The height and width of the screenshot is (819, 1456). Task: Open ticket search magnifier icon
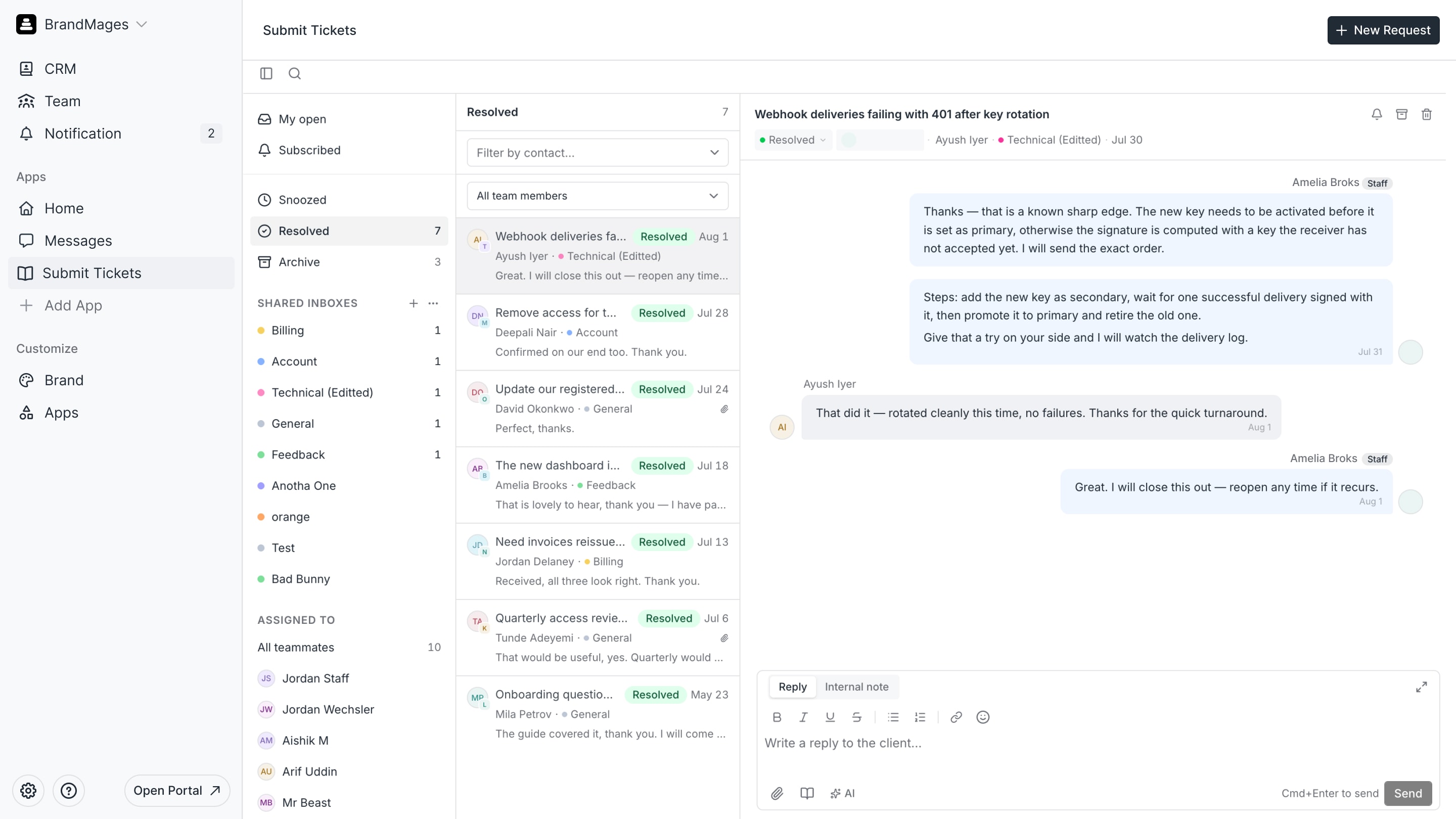coord(294,73)
